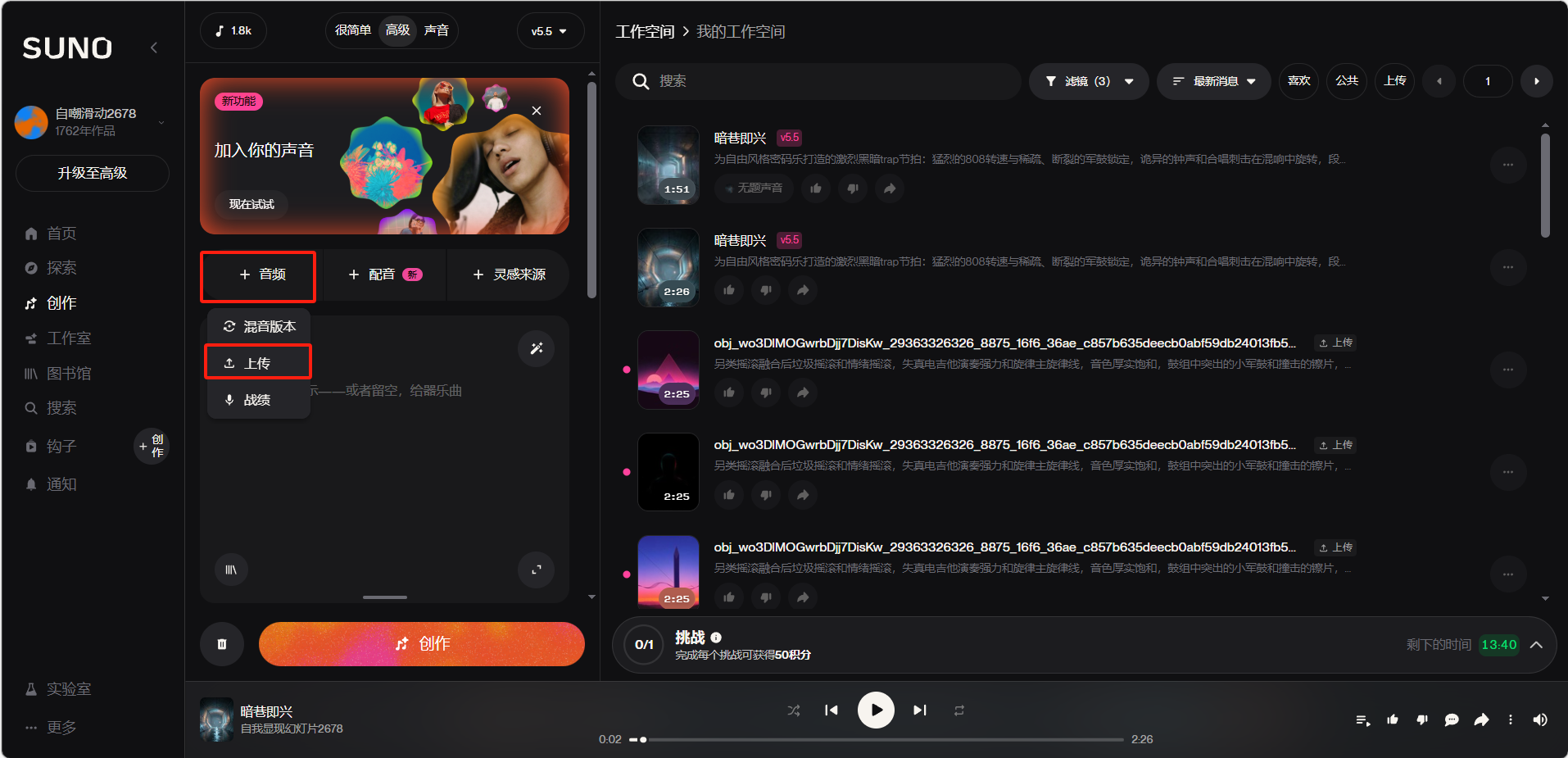Screen dimensions: 1568x758
Task: Open the library icon in lyrics box
Action: pos(231,570)
